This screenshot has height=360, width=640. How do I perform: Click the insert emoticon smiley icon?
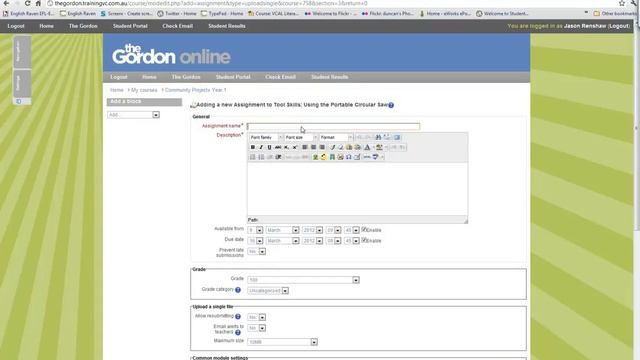(323, 157)
